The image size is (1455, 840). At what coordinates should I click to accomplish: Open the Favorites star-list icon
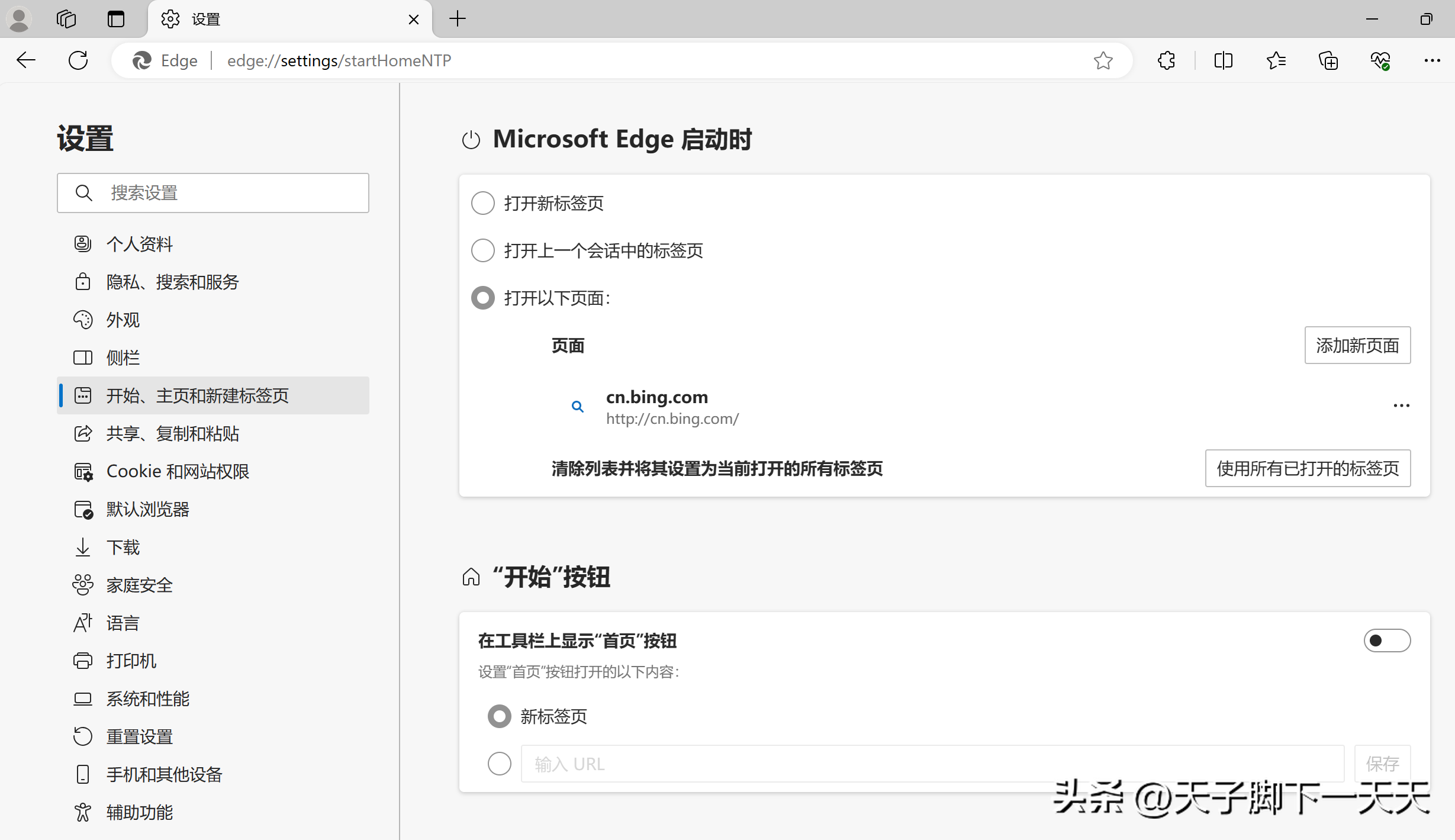click(1276, 60)
